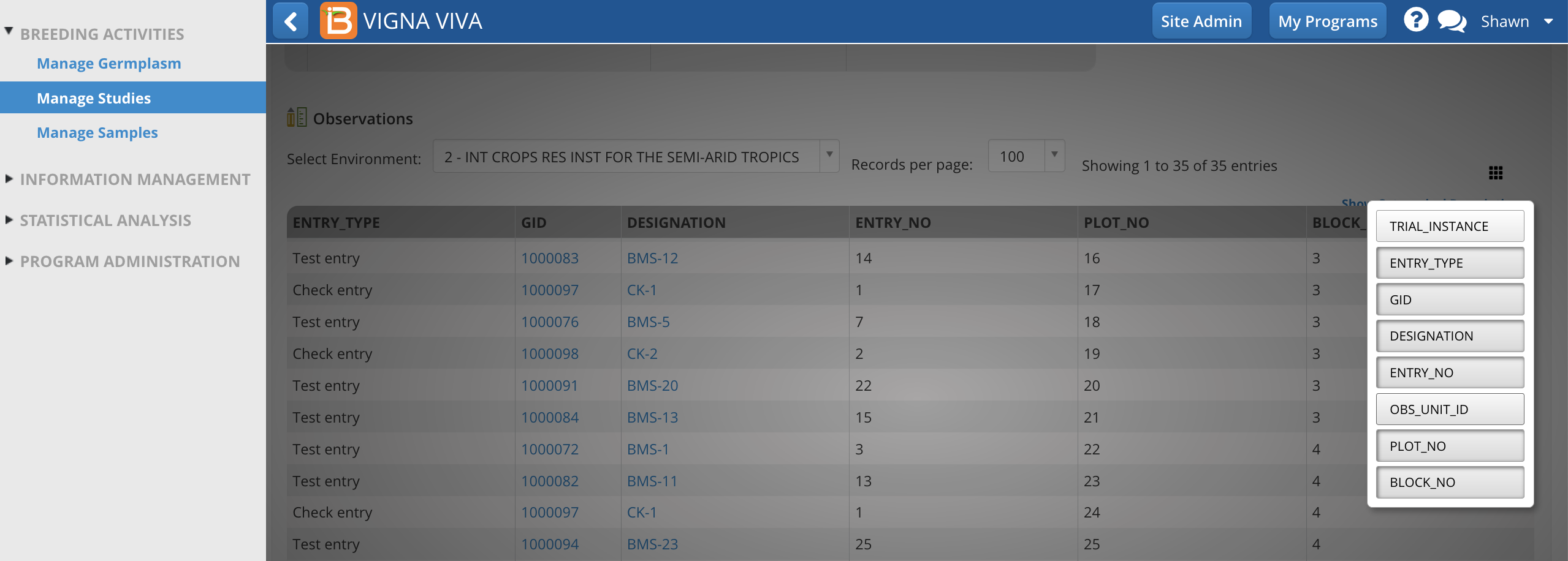The width and height of the screenshot is (1568, 561).
Task: Open designation link BMS-23
Action: pos(652,544)
